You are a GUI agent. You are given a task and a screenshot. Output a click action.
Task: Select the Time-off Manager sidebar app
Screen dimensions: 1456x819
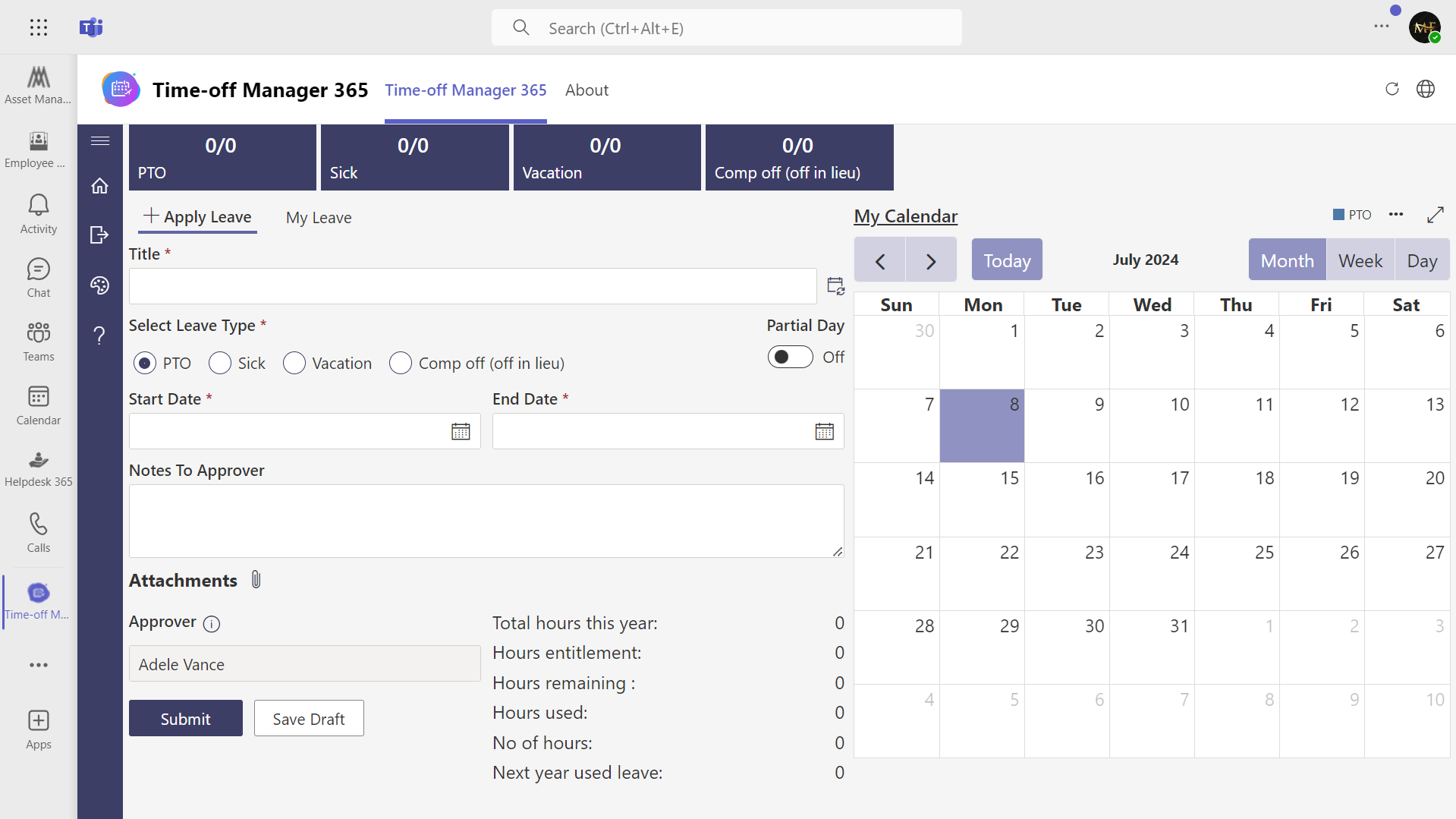(38, 601)
